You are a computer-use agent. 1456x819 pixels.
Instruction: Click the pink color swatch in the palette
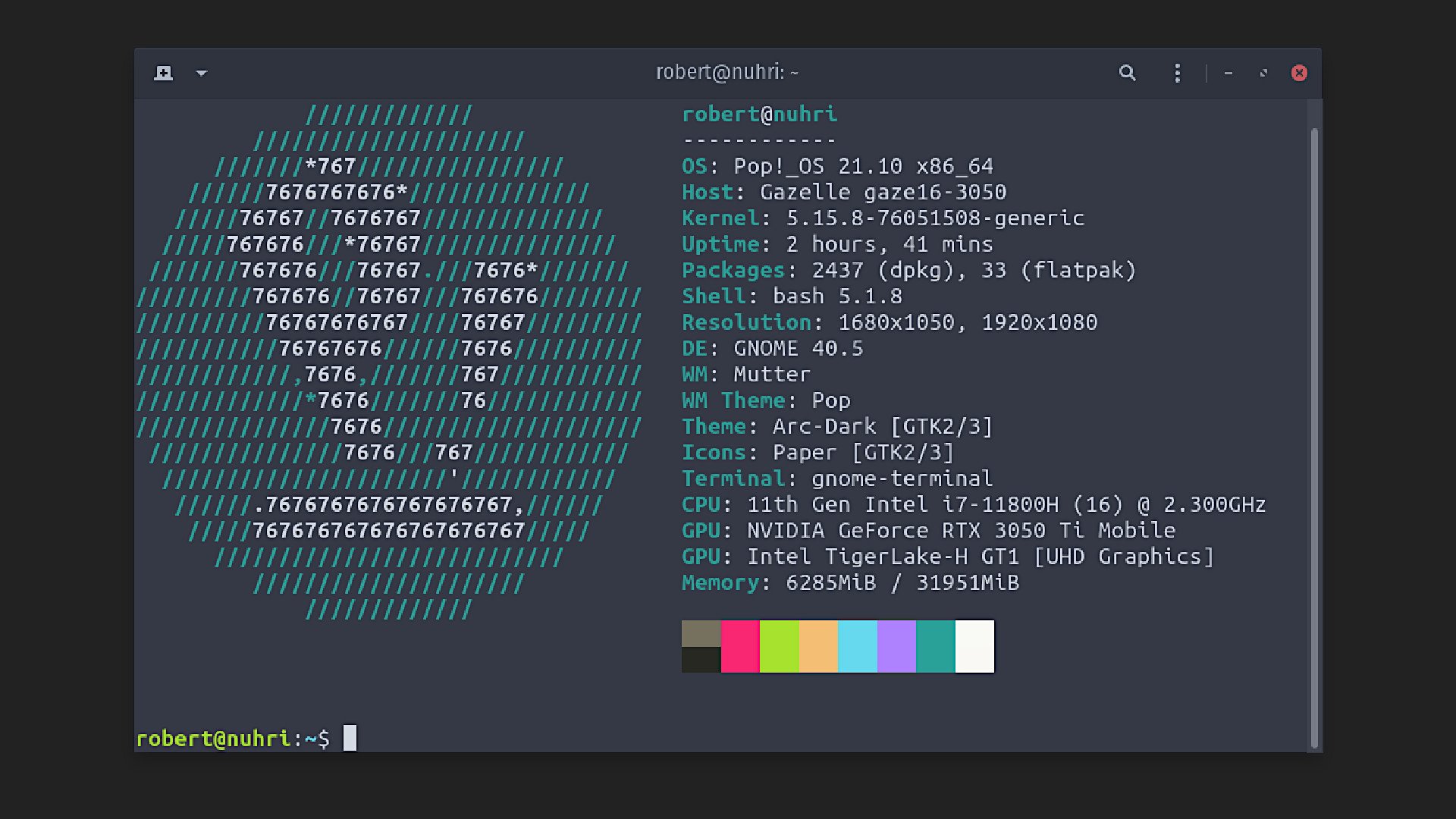point(742,646)
